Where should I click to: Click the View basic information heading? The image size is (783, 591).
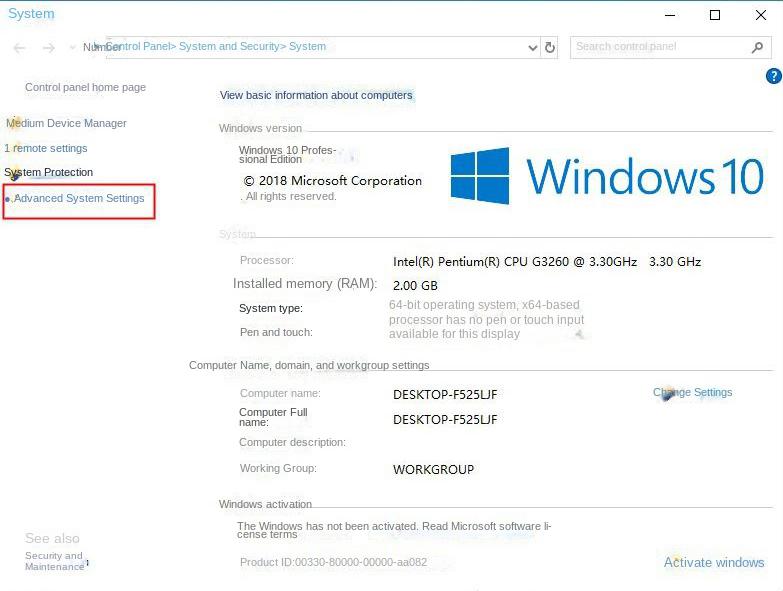point(316,95)
